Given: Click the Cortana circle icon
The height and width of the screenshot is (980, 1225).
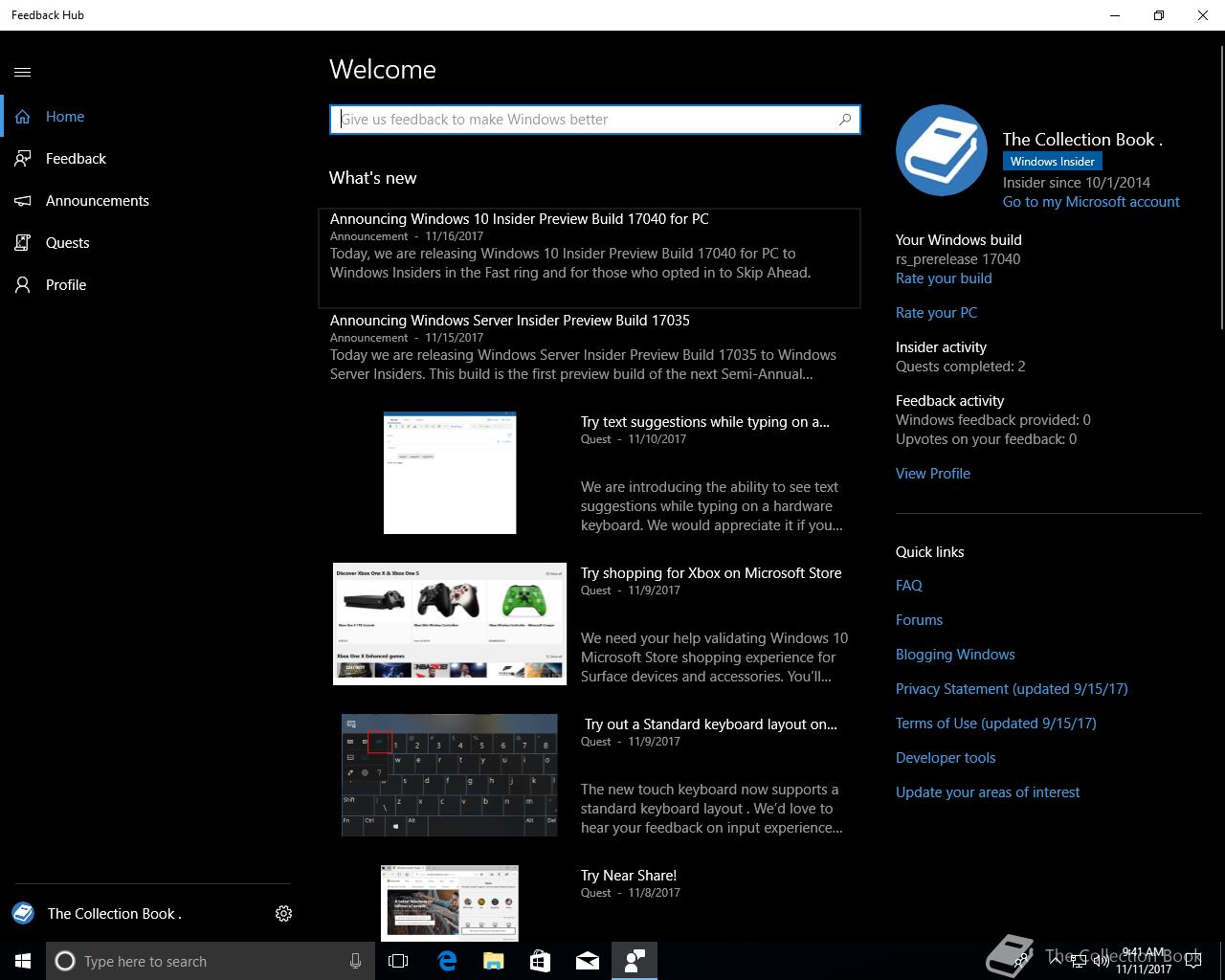Looking at the screenshot, I should pyautogui.click(x=65, y=961).
